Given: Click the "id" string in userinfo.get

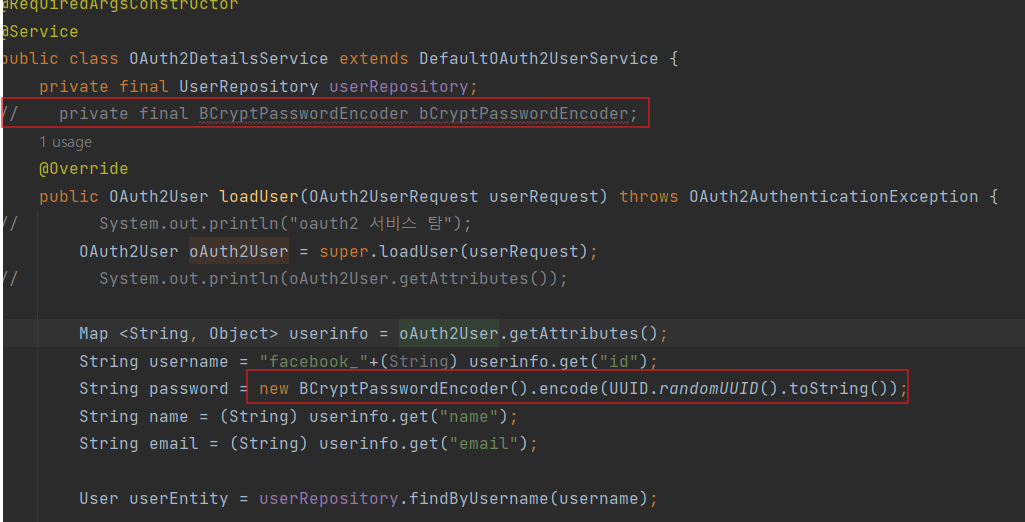Looking at the screenshot, I should point(618,361).
